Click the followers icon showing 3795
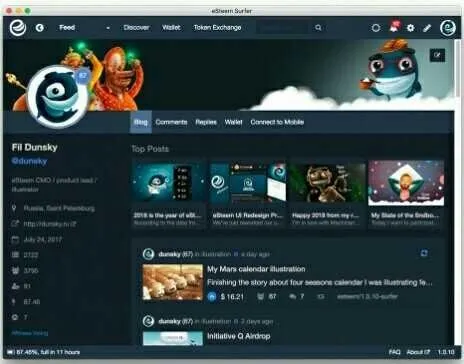This screenshot has height=364, width=464. (x=15, y=271)
